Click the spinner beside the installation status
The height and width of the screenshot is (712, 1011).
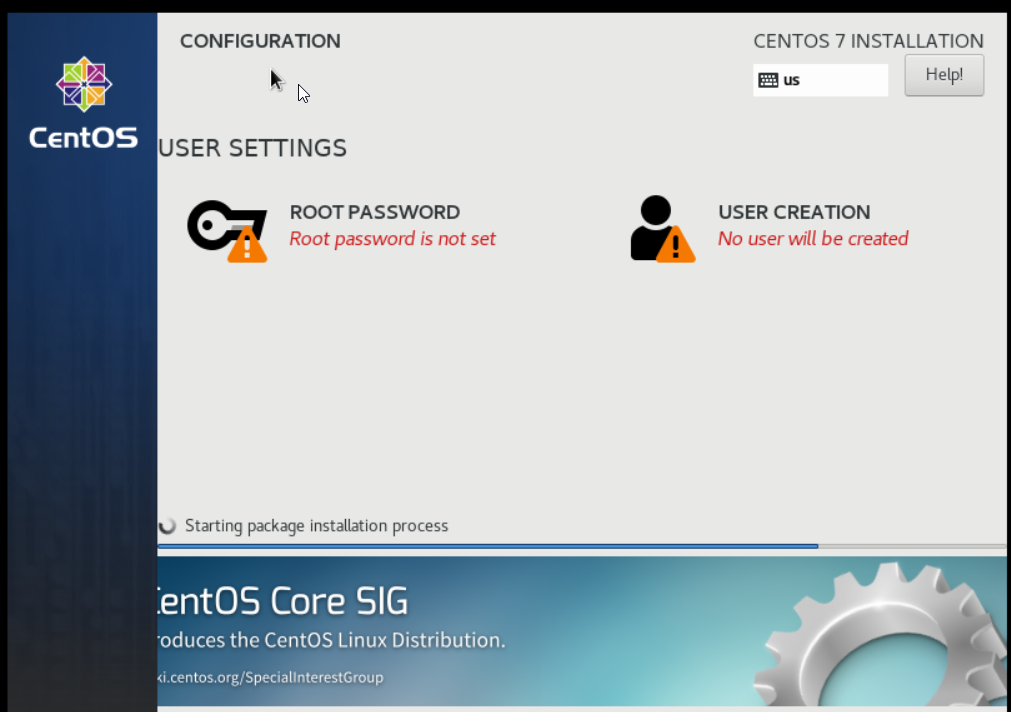pos(167,526)
